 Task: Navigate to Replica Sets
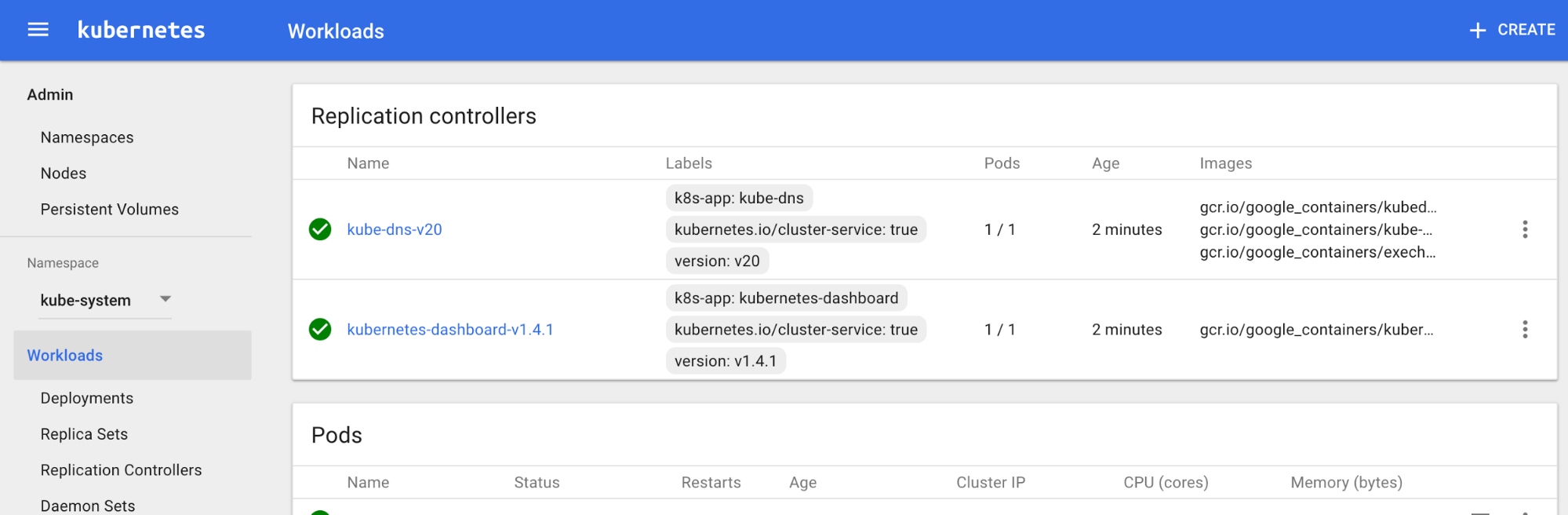(84, 434)
